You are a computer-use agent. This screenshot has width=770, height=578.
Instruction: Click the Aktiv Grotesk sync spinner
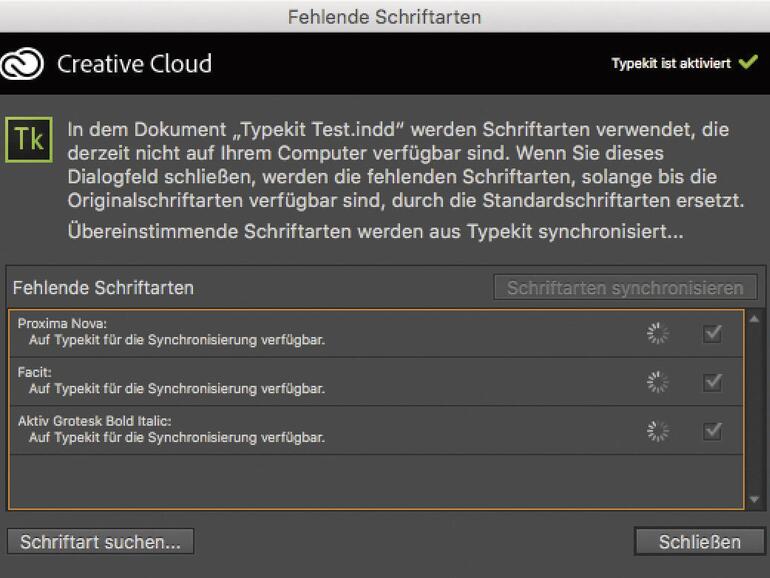pyautogui.click(x=658, y=431)
